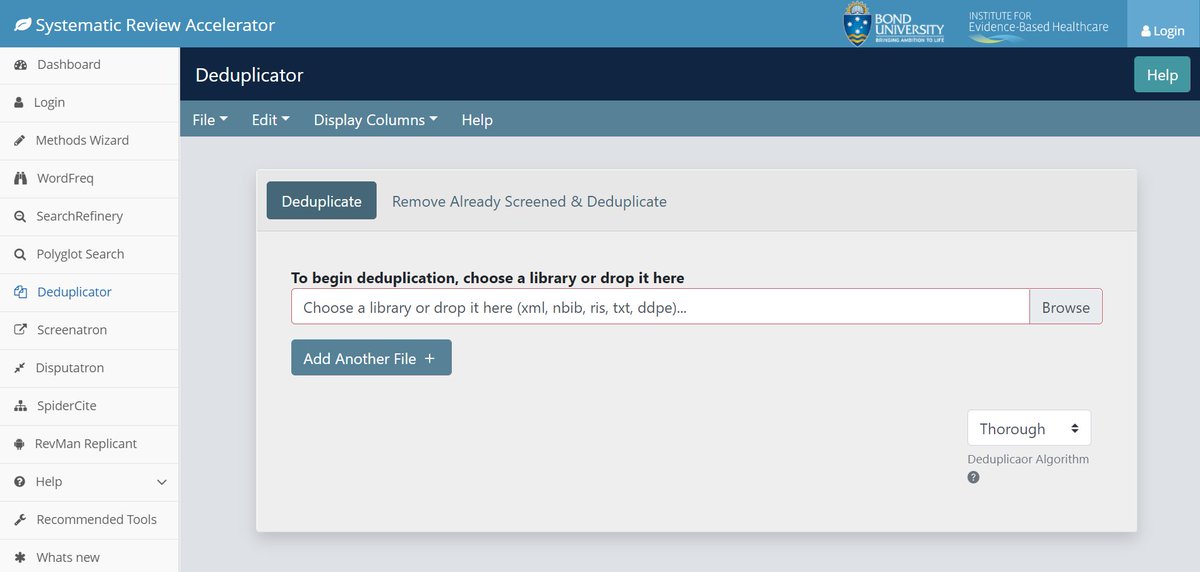This screenshot has width=1200, height=572.
Task: Click the Deduplicator page heading
Action: (x=249, y=75)
